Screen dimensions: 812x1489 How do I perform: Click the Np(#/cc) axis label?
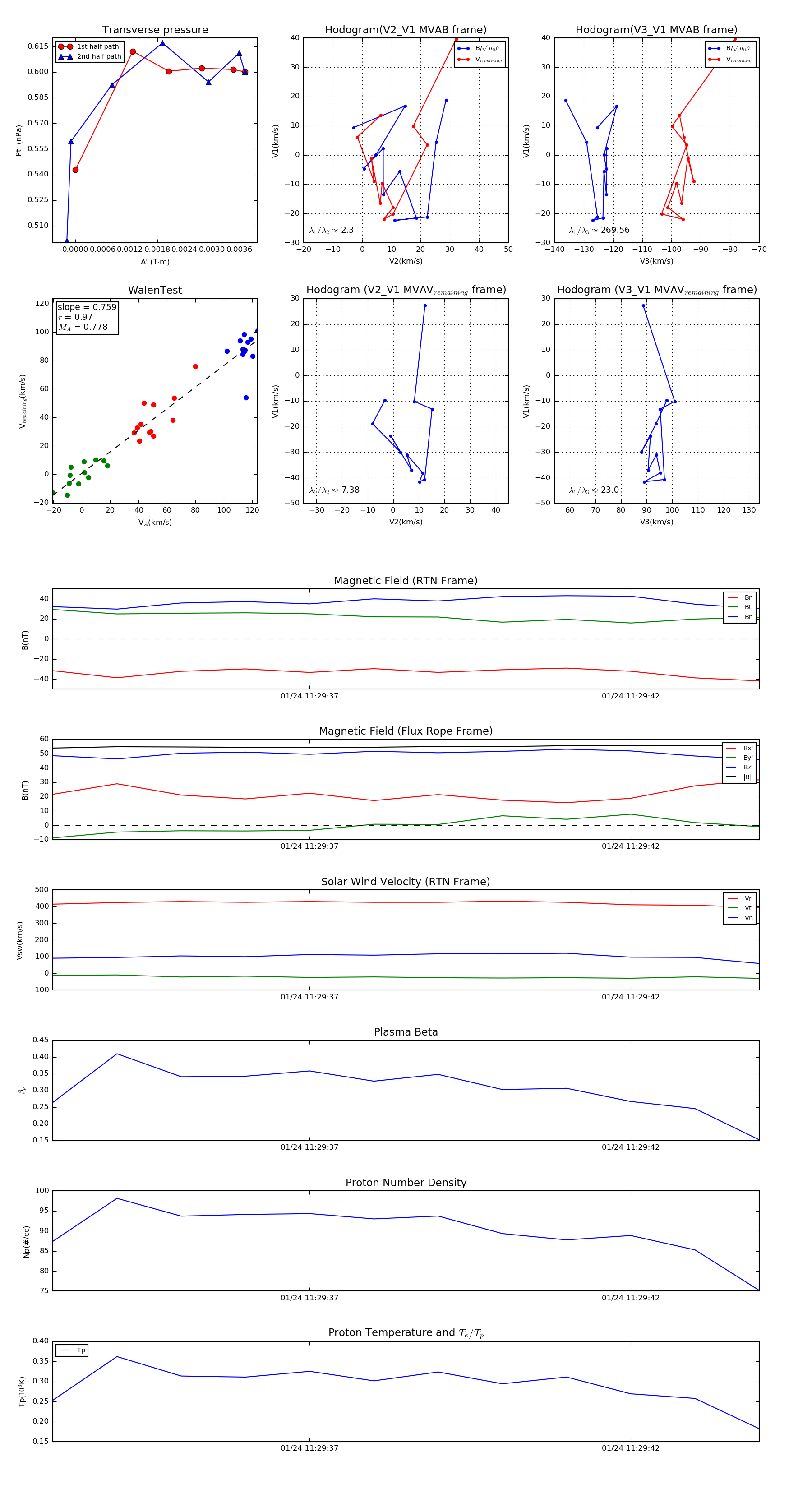26,1242
